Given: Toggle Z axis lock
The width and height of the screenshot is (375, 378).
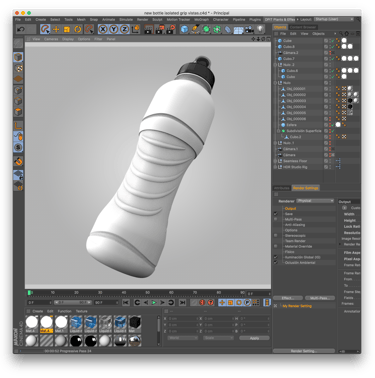Looking at the screenshot, I should click(x=124, y=29).
